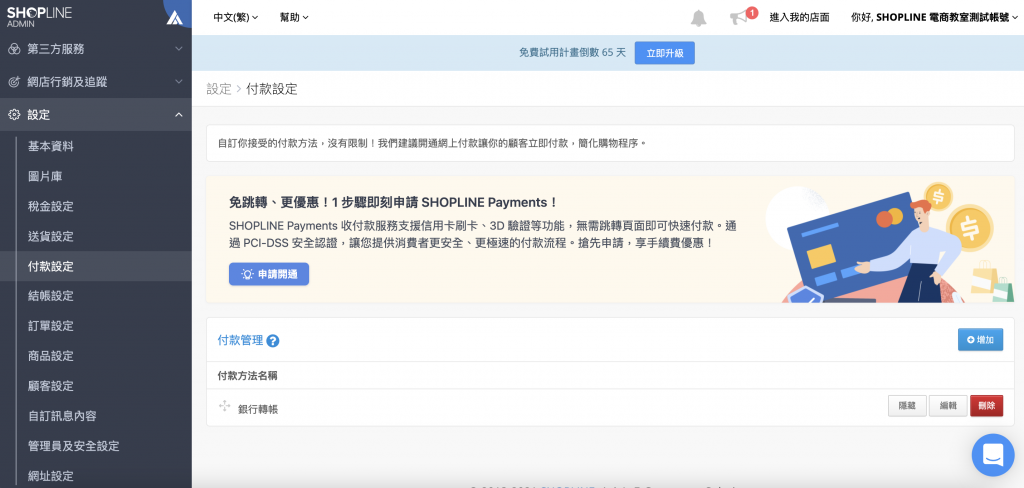1024x488 pixels.
Task: Click the 免費試用計畫倒數 65 天 text
Action: [x=573, y=53]
